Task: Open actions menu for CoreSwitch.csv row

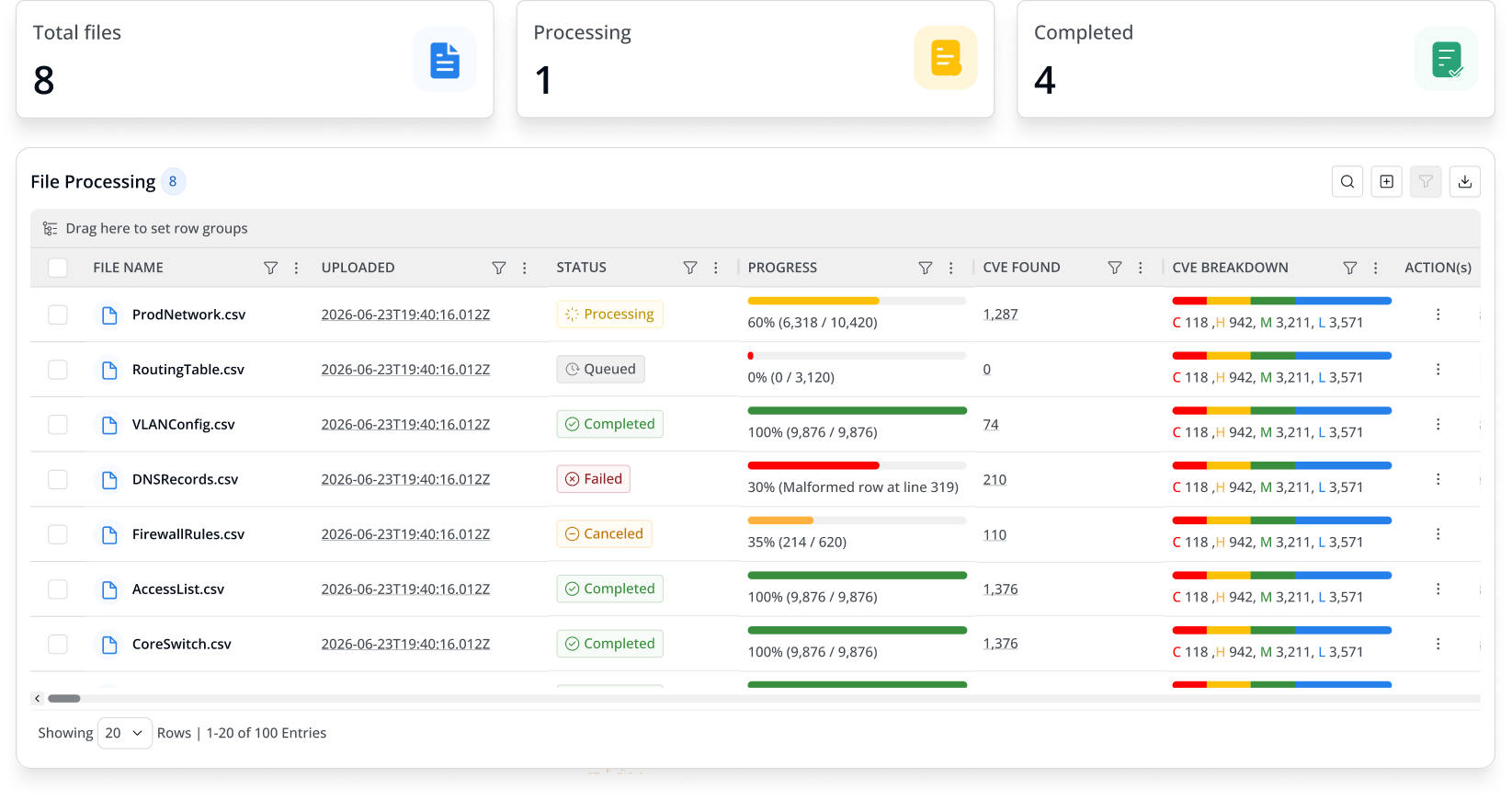Action: coord(1438,644)
